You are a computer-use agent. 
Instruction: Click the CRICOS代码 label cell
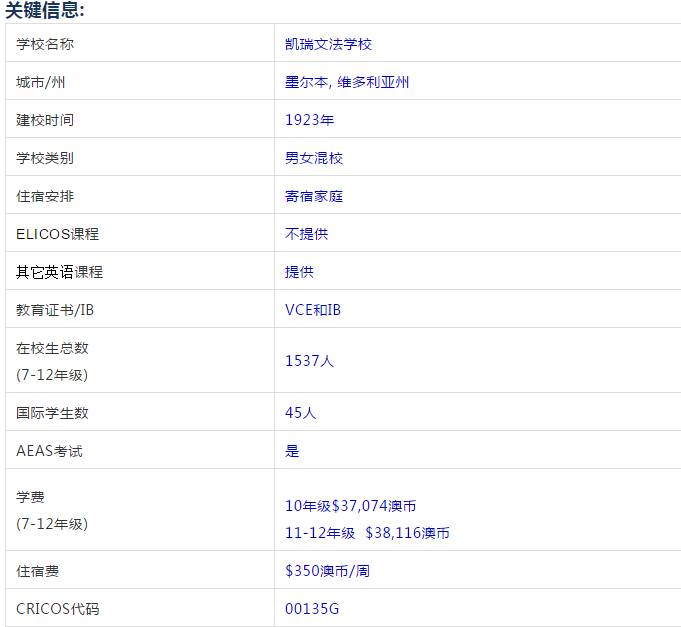click(58, 609)
